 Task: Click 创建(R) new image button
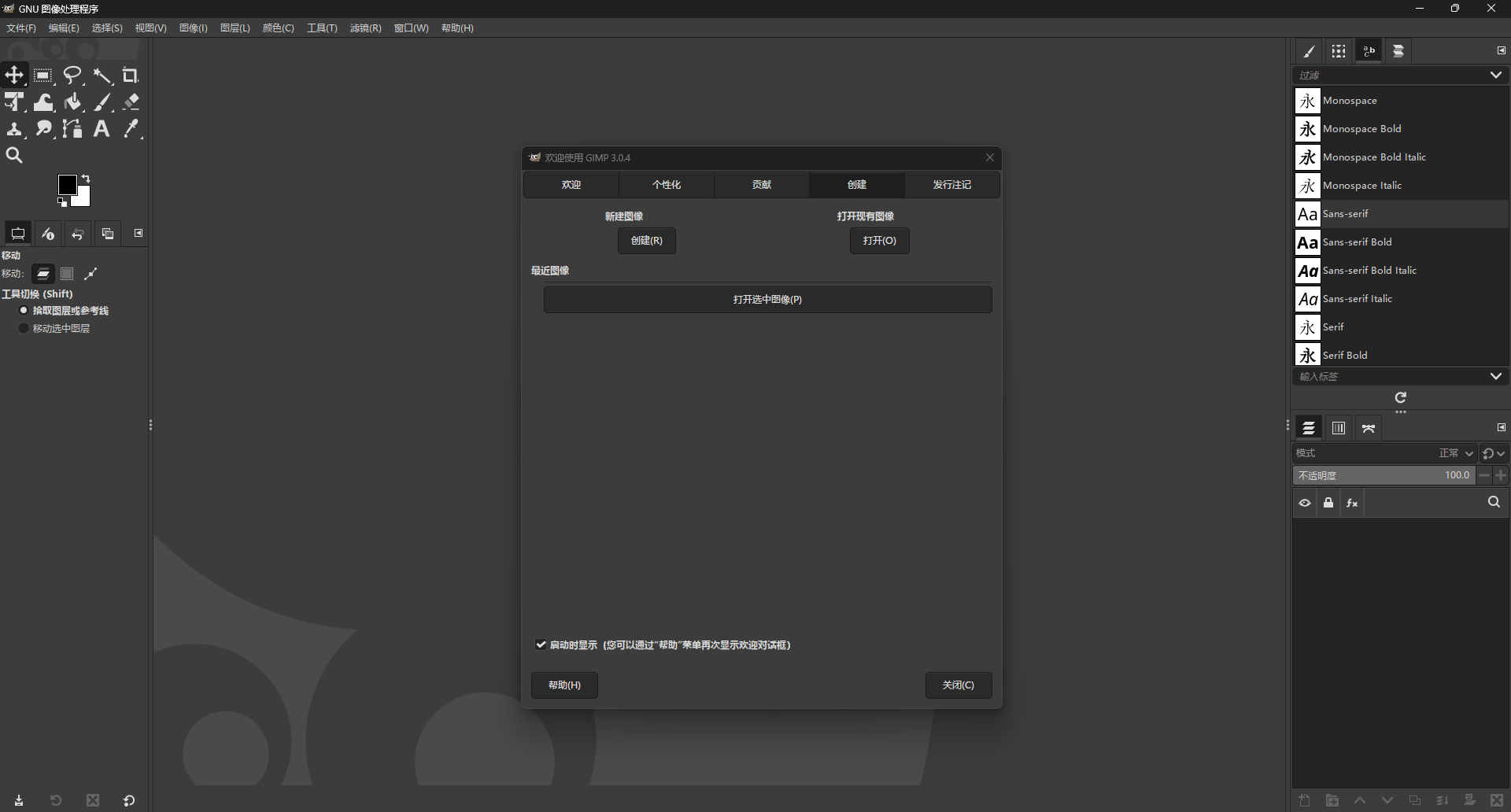click(647, 241)
